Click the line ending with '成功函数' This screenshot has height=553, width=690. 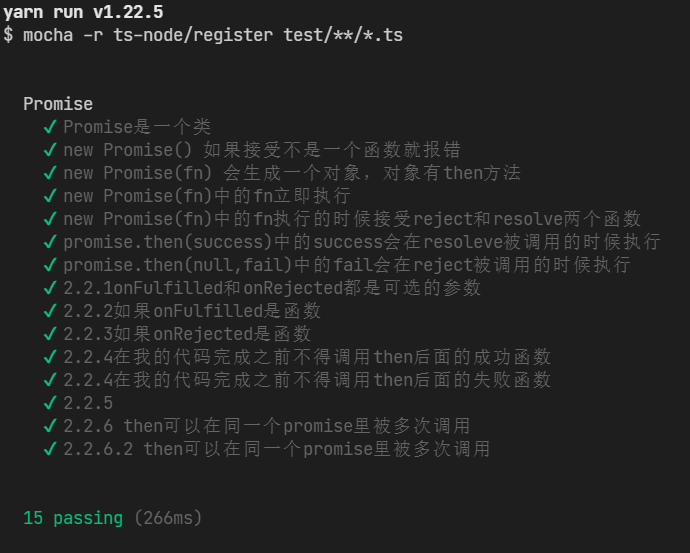307,357
